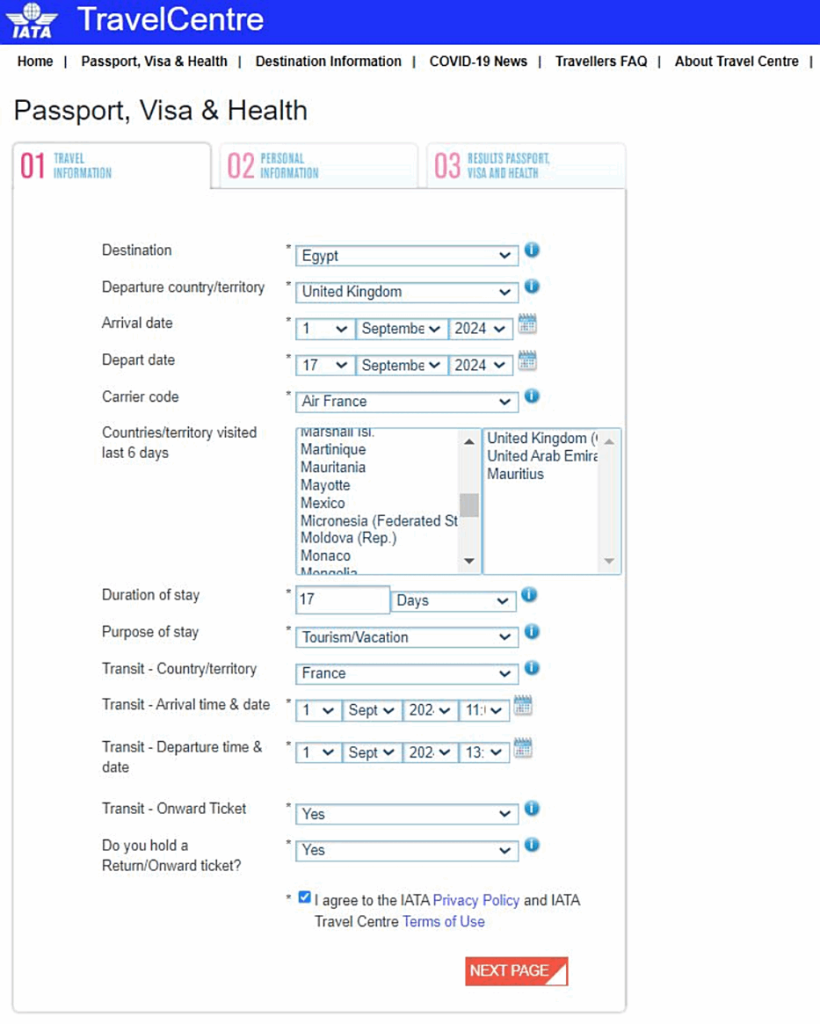Switch to the 02 Personal Information tab

317,166
